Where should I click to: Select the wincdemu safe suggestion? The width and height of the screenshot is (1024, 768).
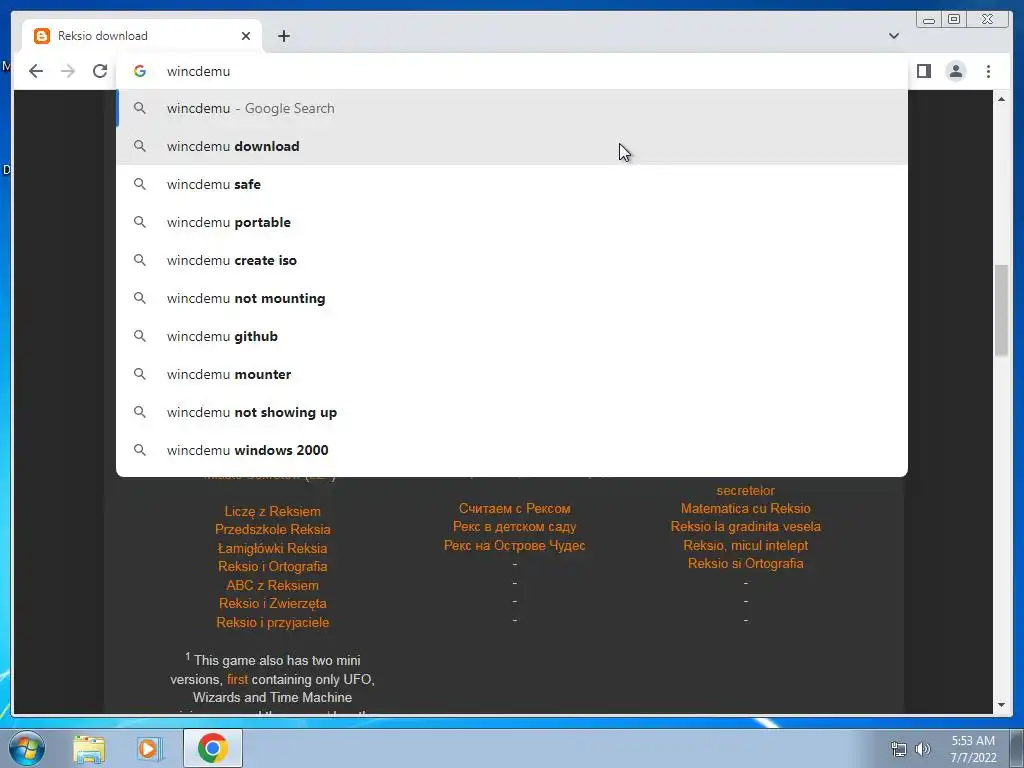[x=512, y=184]
